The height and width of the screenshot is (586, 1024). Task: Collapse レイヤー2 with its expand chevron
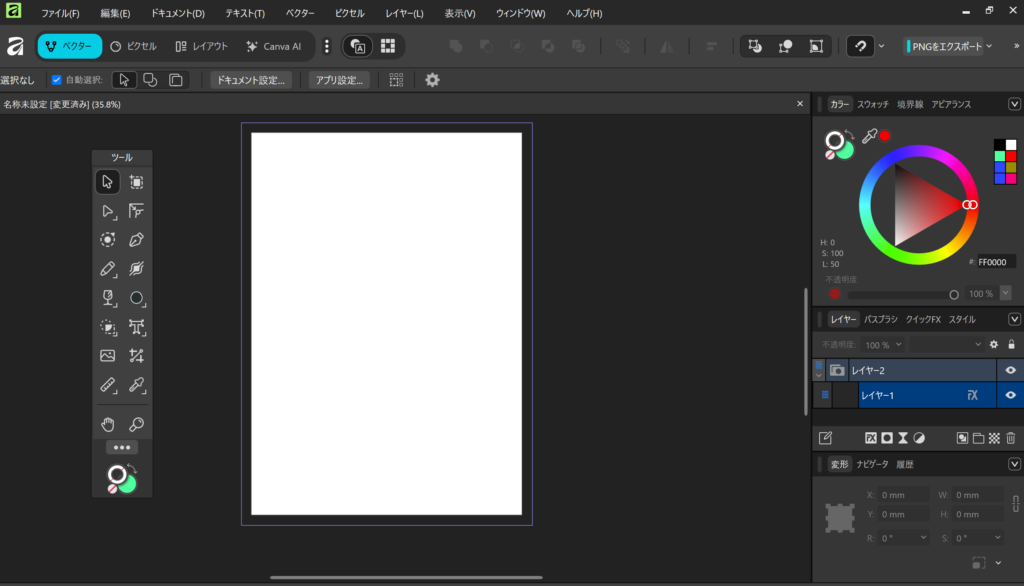[819, 375]
